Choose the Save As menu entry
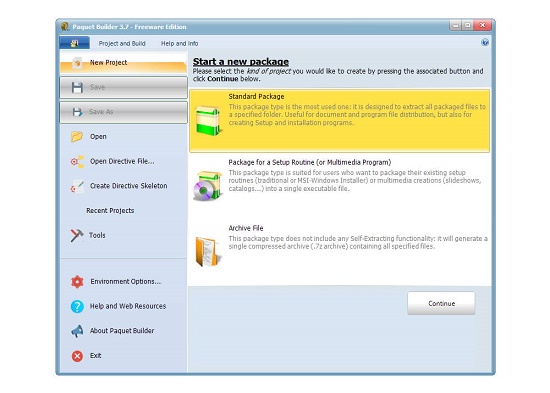Screen dimensions: 550x393 pos(123,112)
